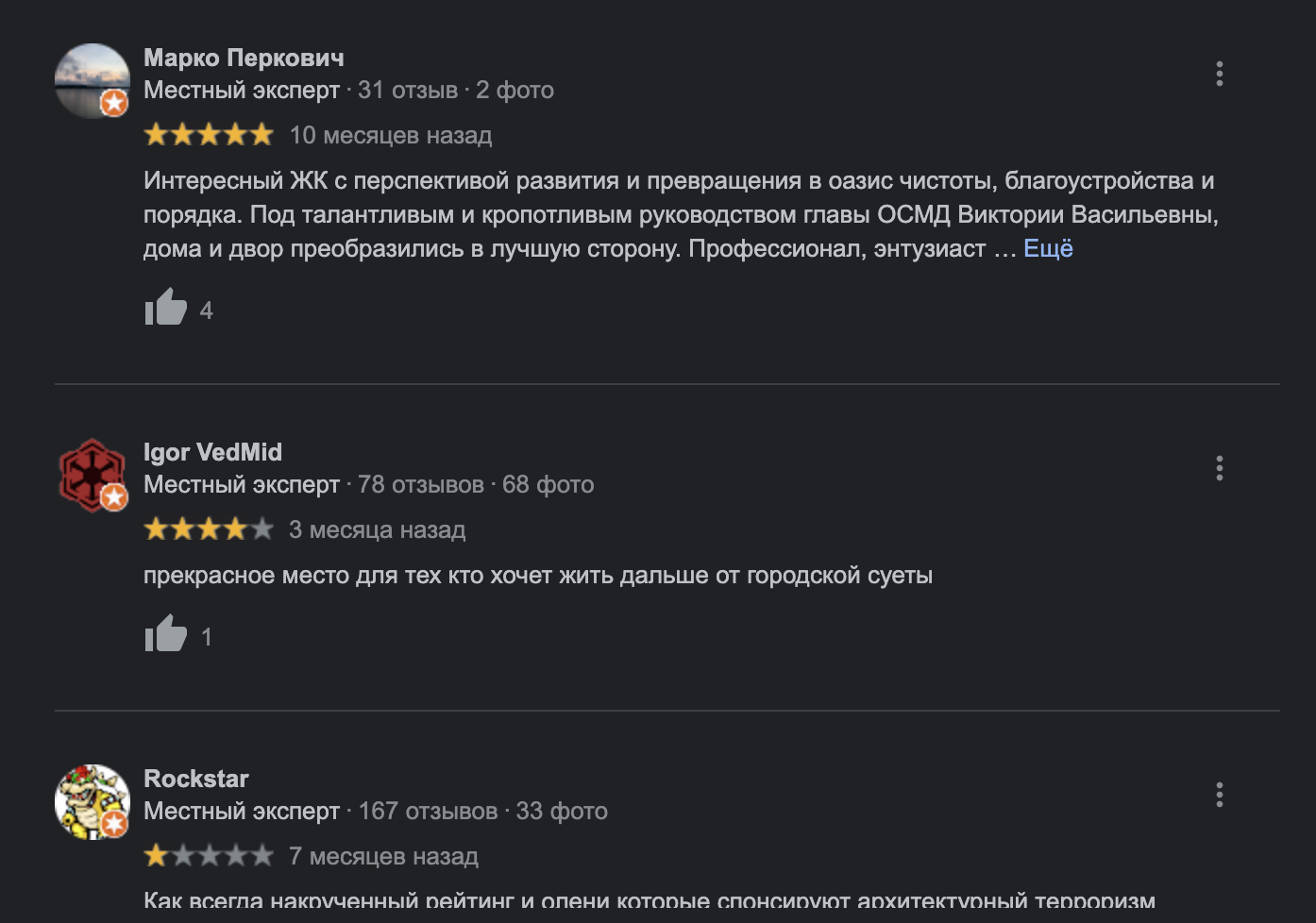Click 'Местный эксперт · 31 отзыв · 2 фото'
This screenshot has width=1316, height=923.
tap(348, 90)
